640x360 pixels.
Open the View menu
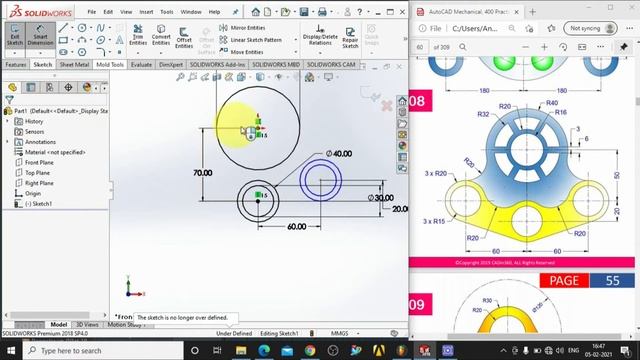pos(126,12)
